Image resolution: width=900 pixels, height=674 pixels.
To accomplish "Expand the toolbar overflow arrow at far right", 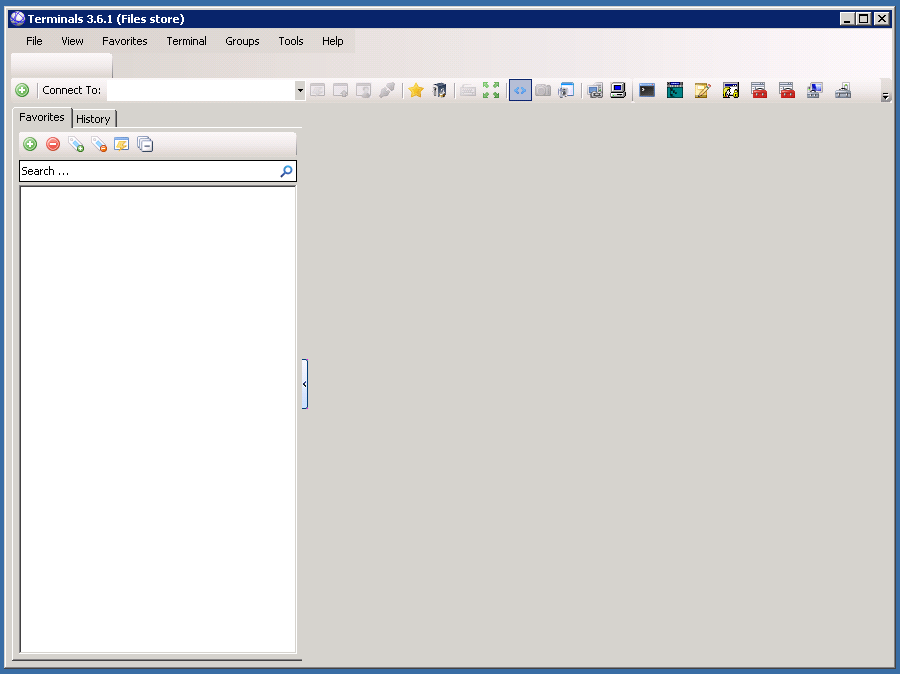I will (x=886, y=96).
